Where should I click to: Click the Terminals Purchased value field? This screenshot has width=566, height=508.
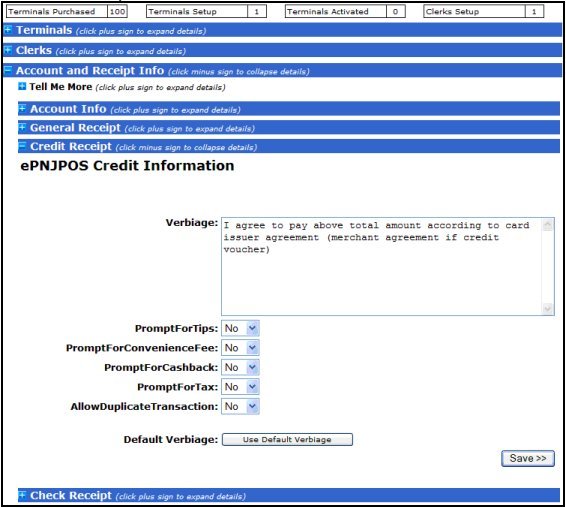pos(117,12)
